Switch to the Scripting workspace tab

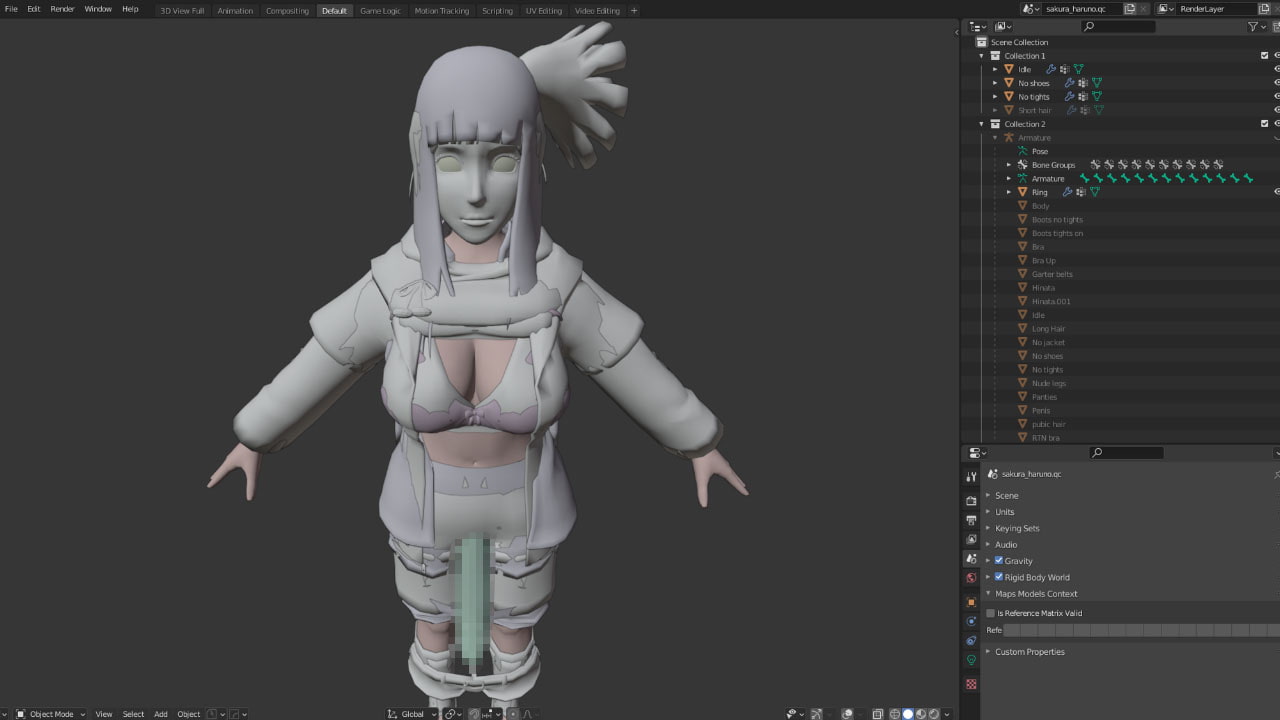click(x=497, y=10)
